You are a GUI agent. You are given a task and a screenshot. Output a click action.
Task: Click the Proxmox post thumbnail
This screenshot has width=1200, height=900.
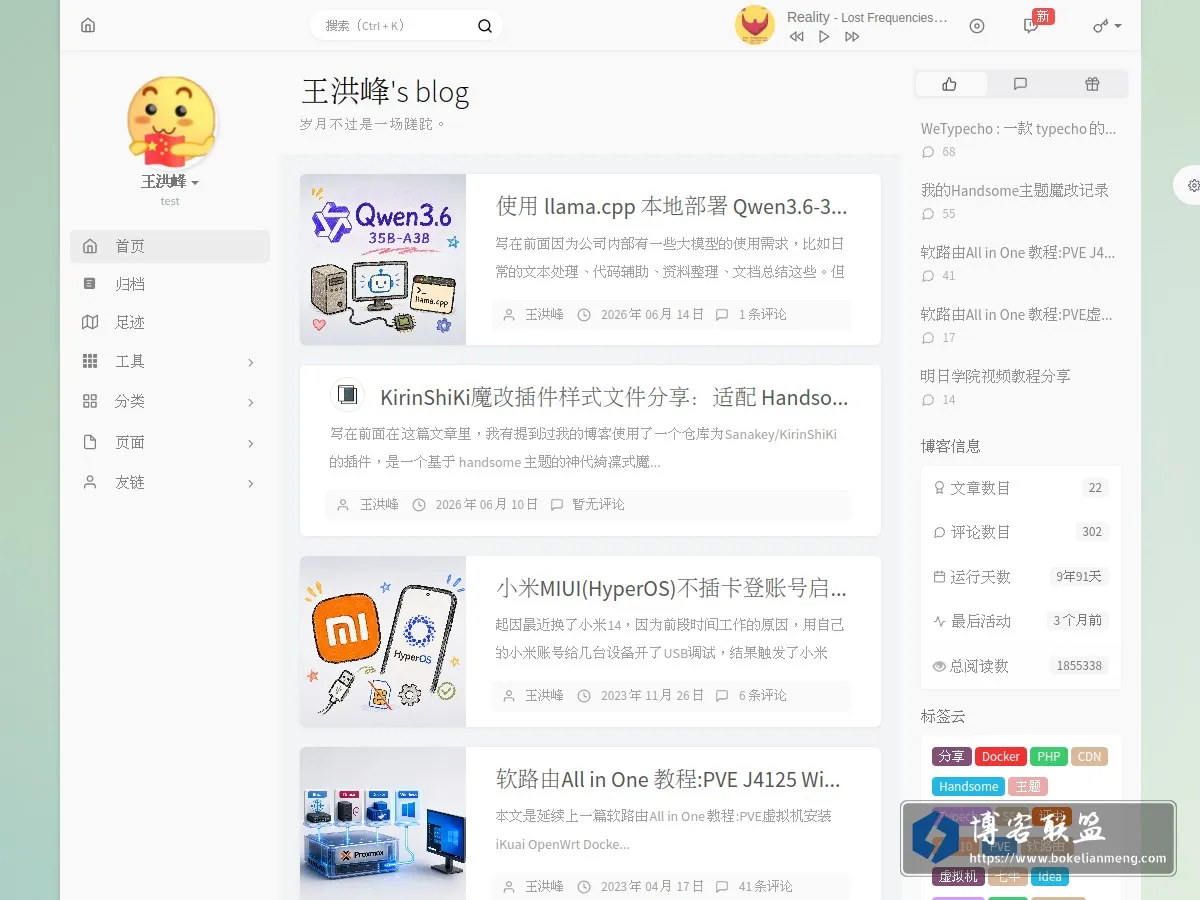pos(383,824)
